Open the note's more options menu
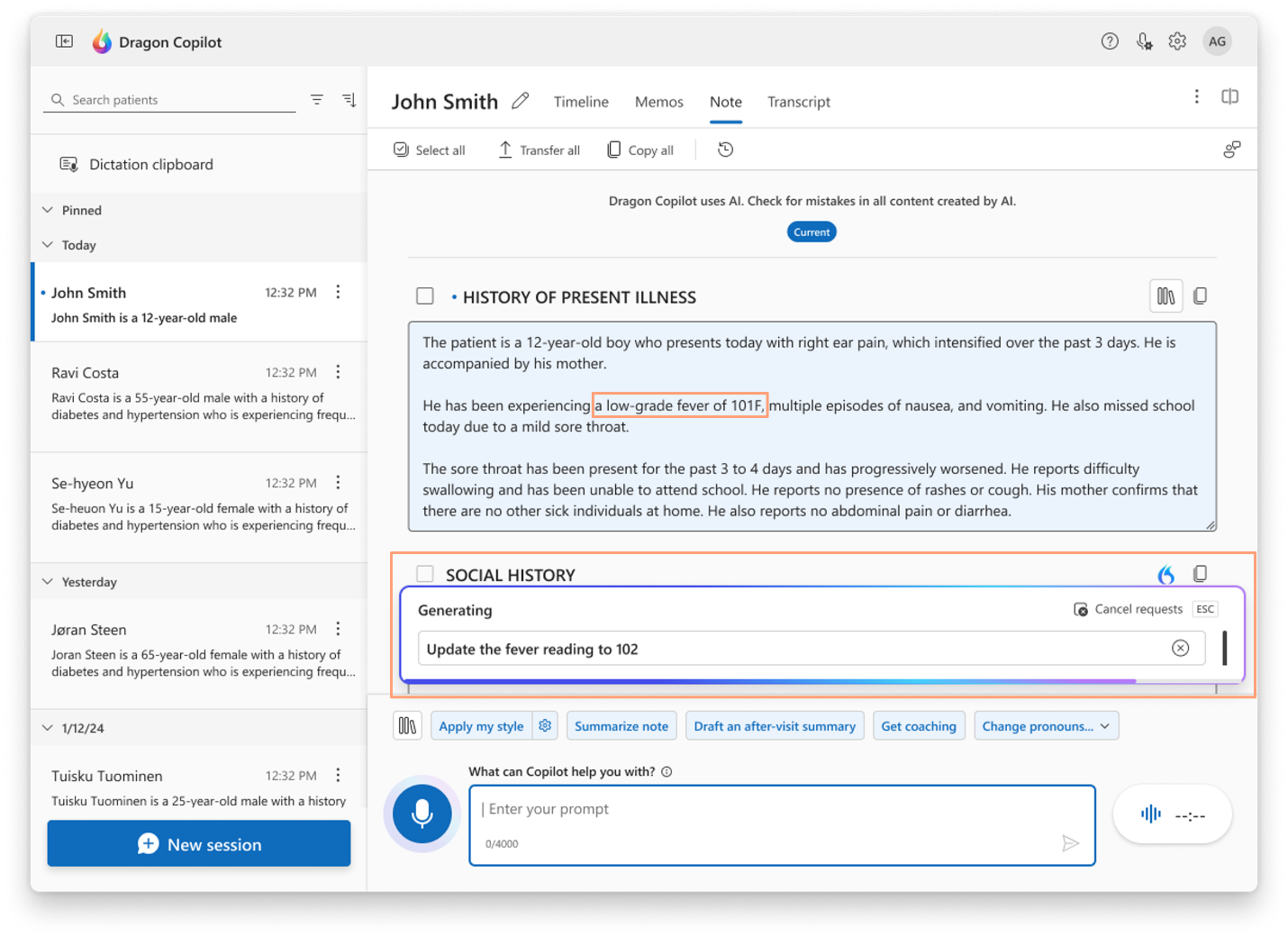Screen dimensions: 1288x937 tap(1196, 96)
